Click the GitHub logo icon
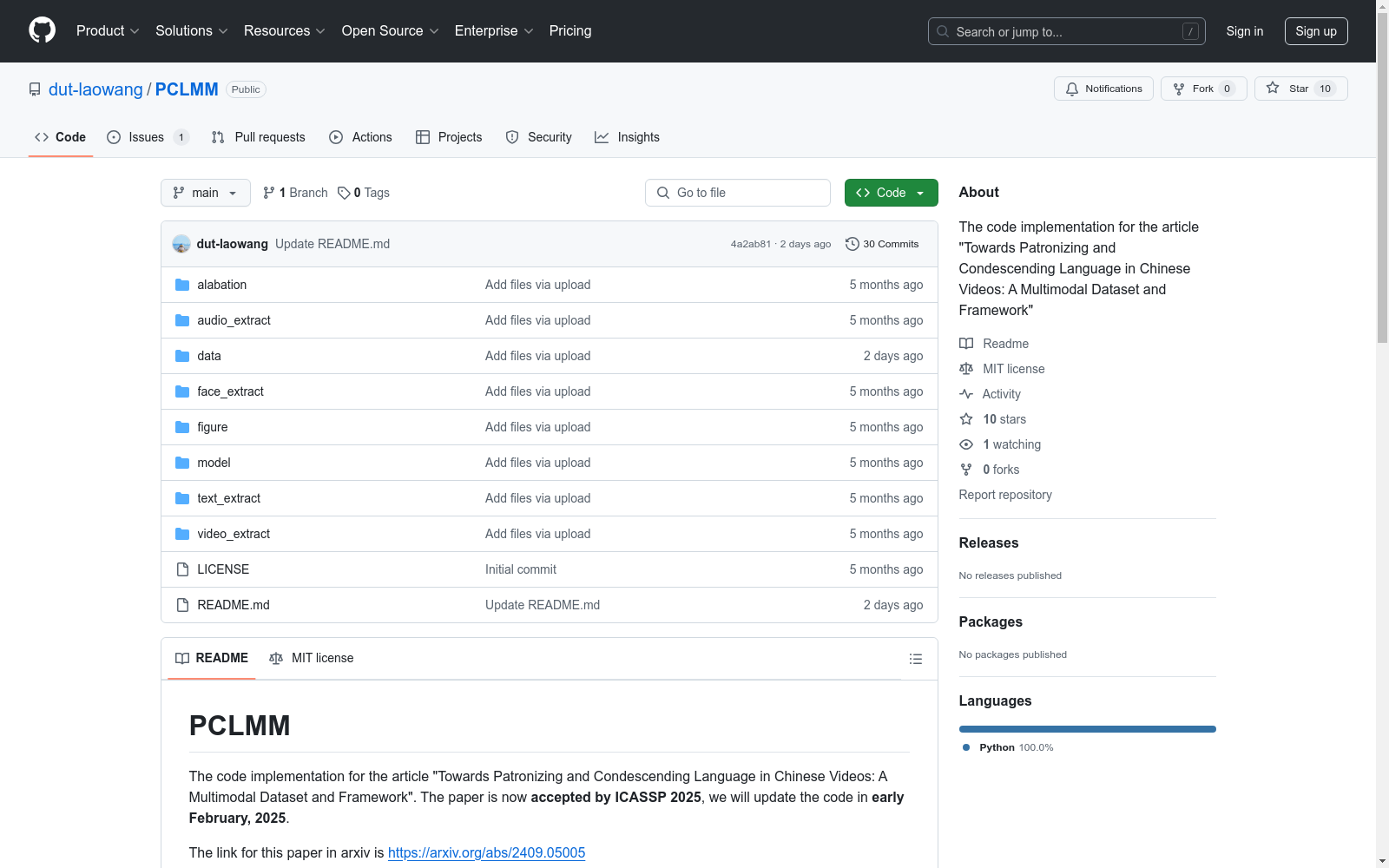This screenshot has height=868, width=1389. point(42,30)
